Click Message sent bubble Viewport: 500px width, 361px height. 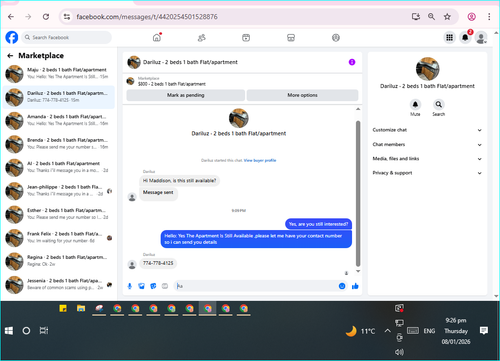tap(158, 193)
